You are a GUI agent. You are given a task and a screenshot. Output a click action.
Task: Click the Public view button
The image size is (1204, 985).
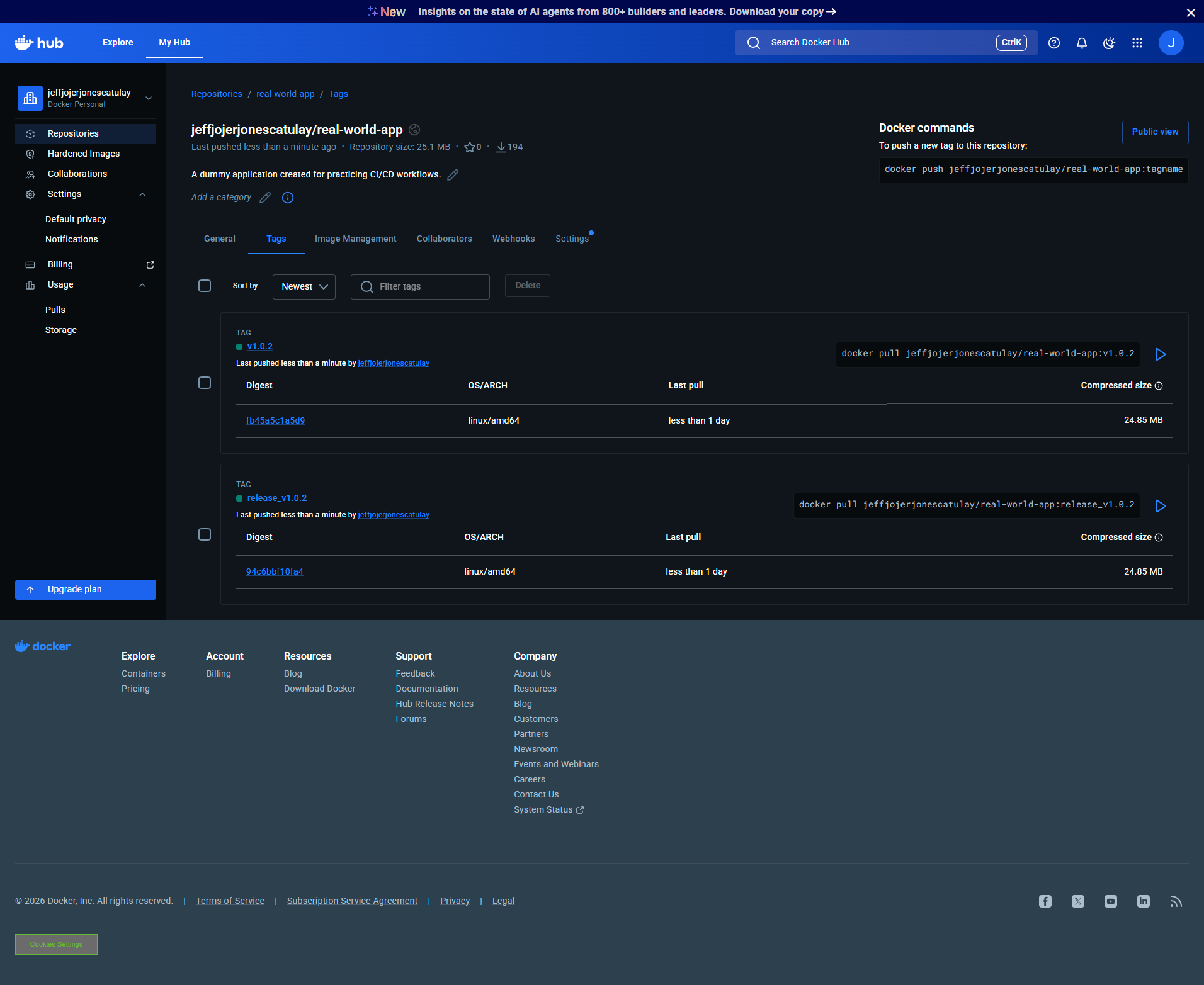coord(1155,132)
